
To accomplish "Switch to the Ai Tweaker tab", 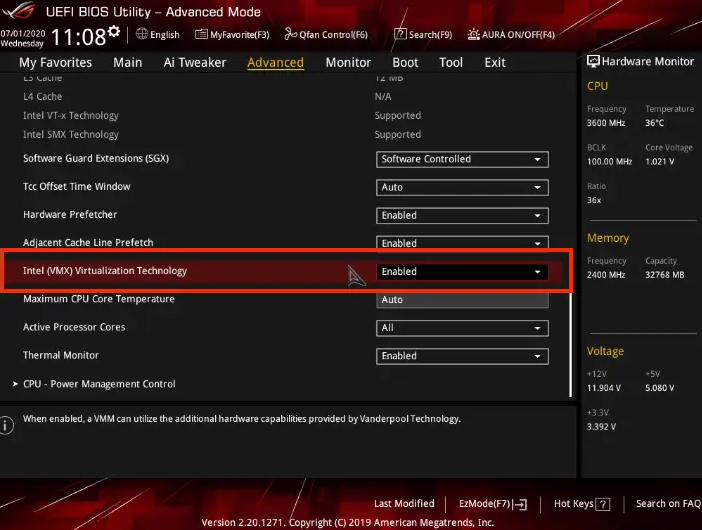I will click(x=195, y=63).
